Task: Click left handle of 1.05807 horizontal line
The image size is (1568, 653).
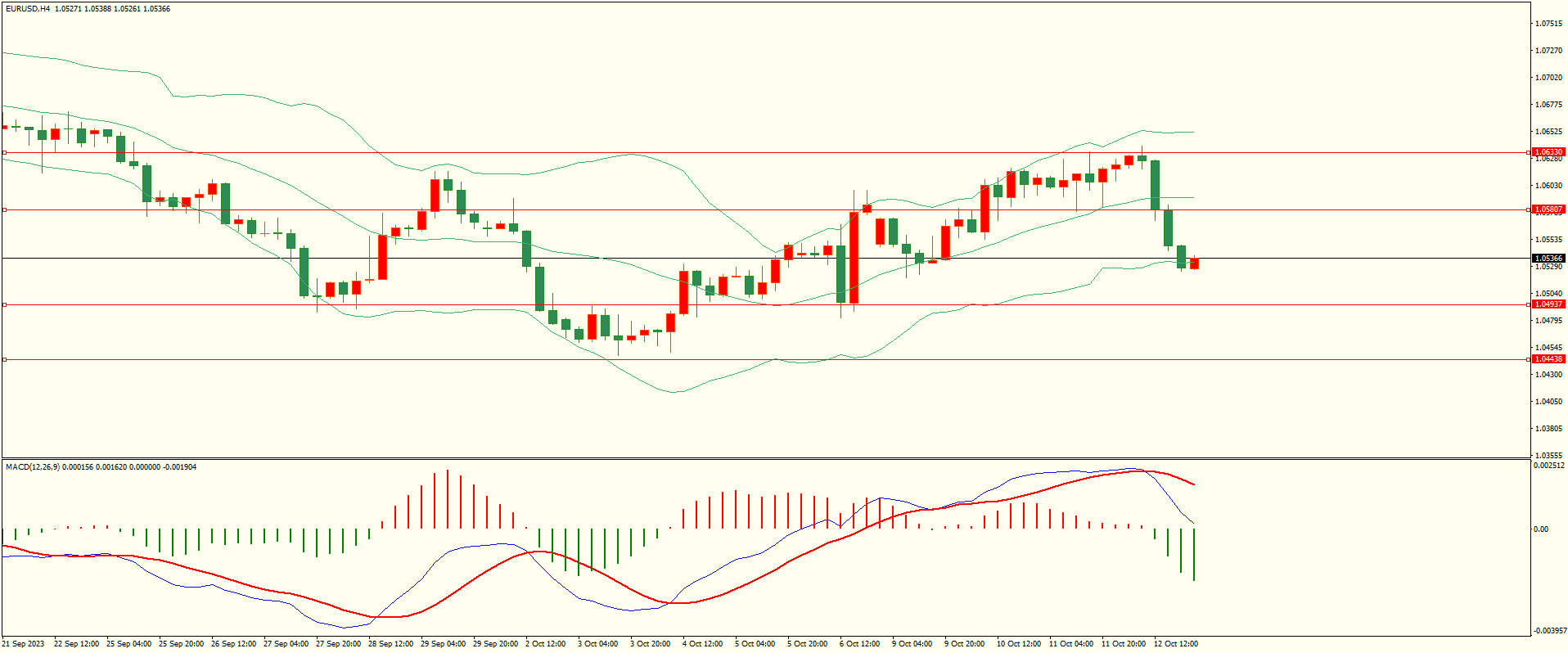Action: pos(4,209)
